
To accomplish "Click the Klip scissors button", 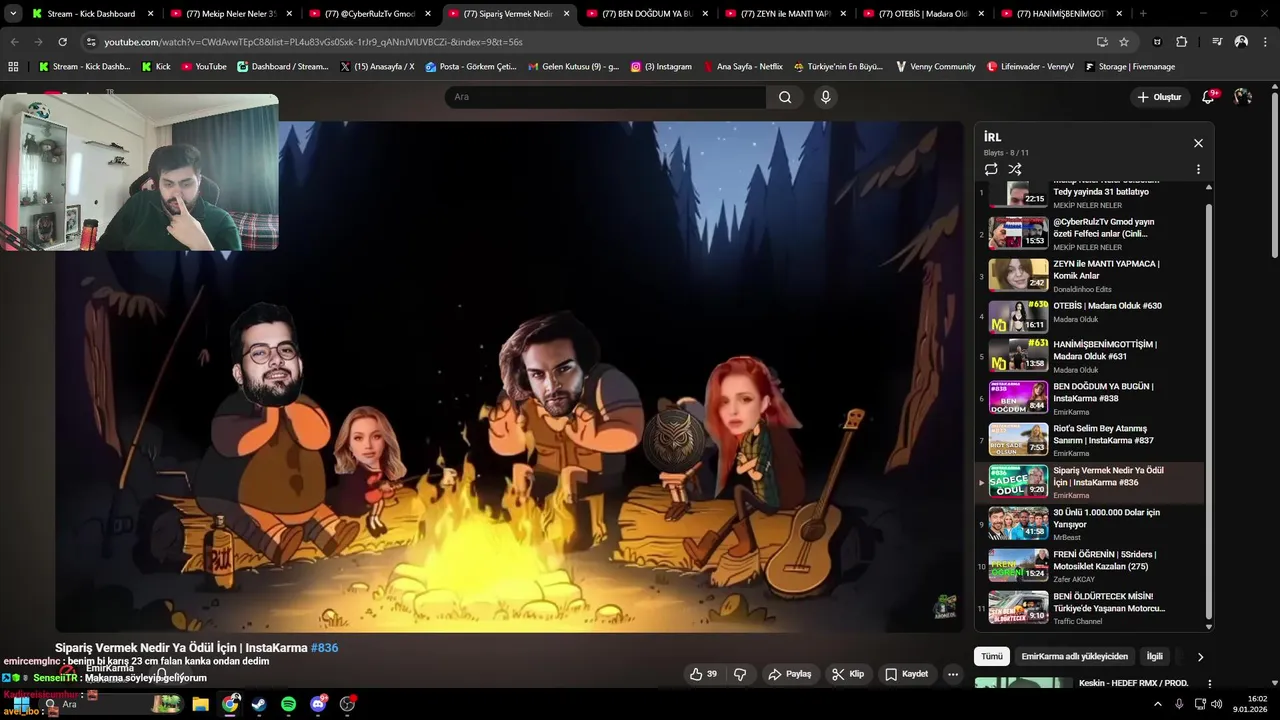I will point(848,674).
